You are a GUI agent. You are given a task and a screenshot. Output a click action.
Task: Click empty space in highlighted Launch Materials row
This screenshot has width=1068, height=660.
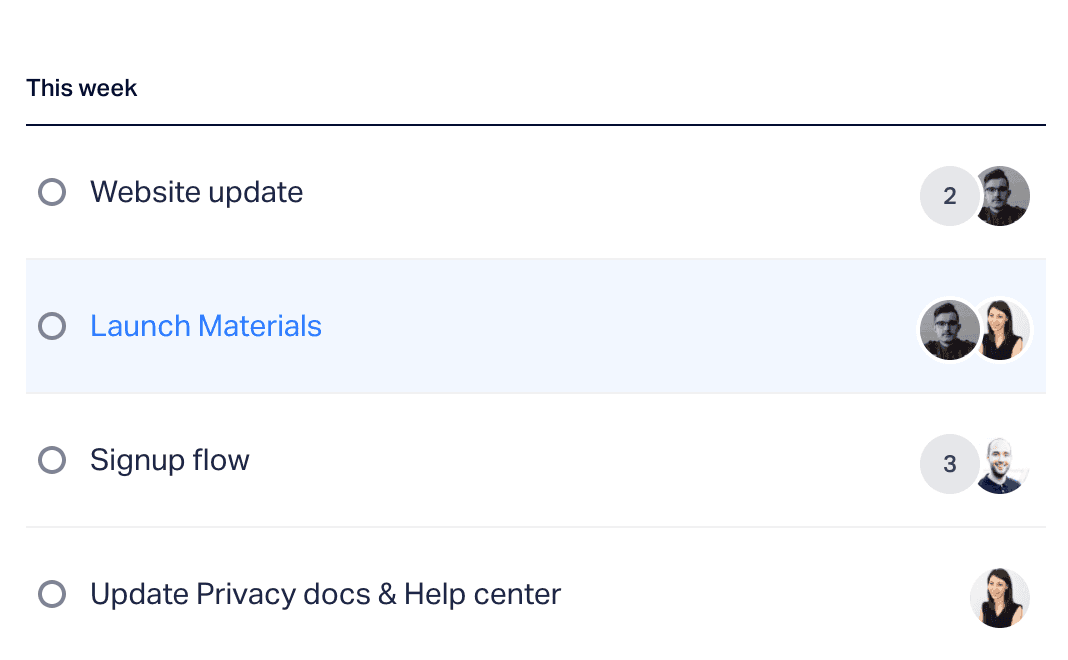tap(613, 326)
